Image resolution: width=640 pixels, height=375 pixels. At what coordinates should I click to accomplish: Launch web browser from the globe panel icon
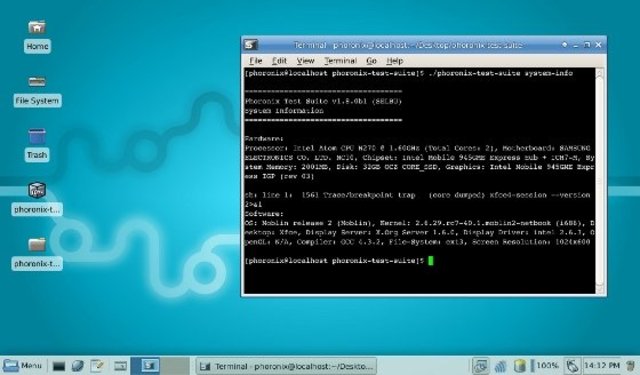[x=78, y=366]
